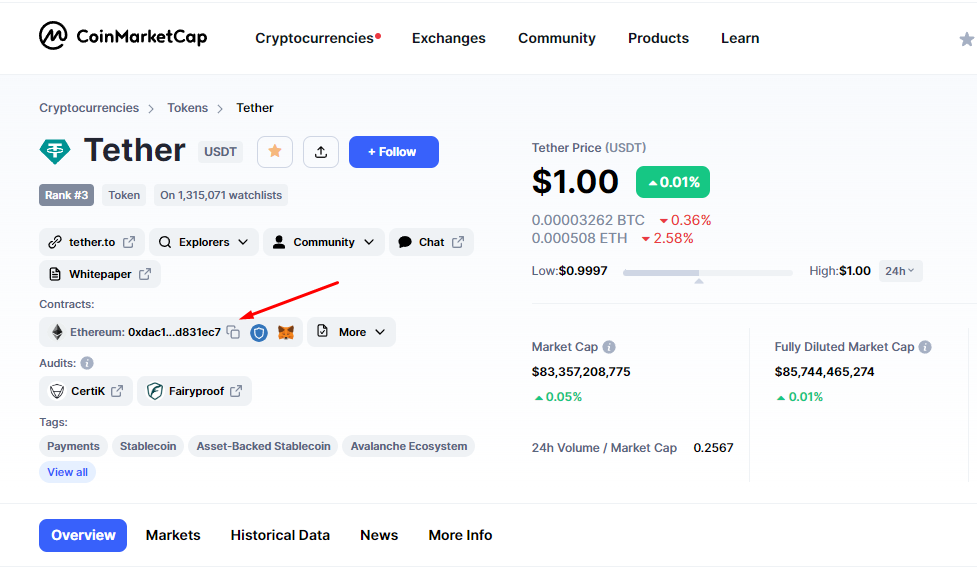The width and height of the screenshot is (977, 578).
Task: Expand the More contracts dropdown
Action: pos(351,332)
